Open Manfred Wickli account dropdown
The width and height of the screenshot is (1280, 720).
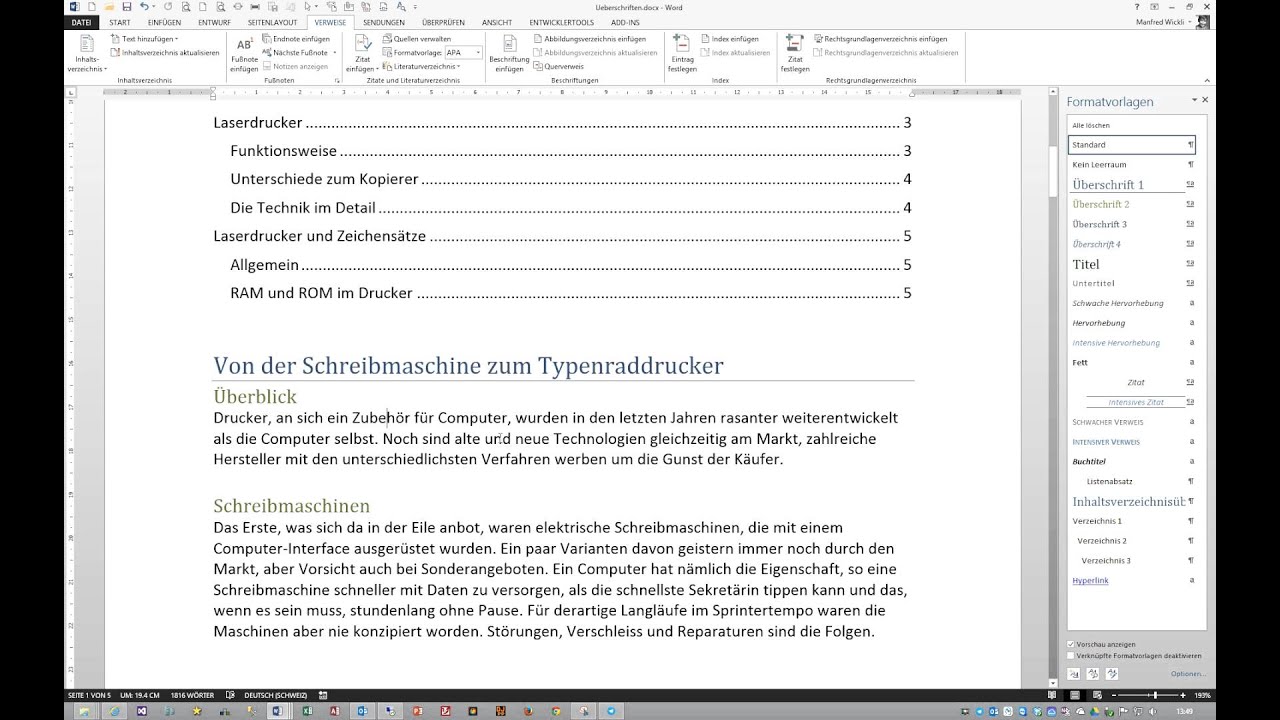pyautogui.click(x=1166, y=21)
